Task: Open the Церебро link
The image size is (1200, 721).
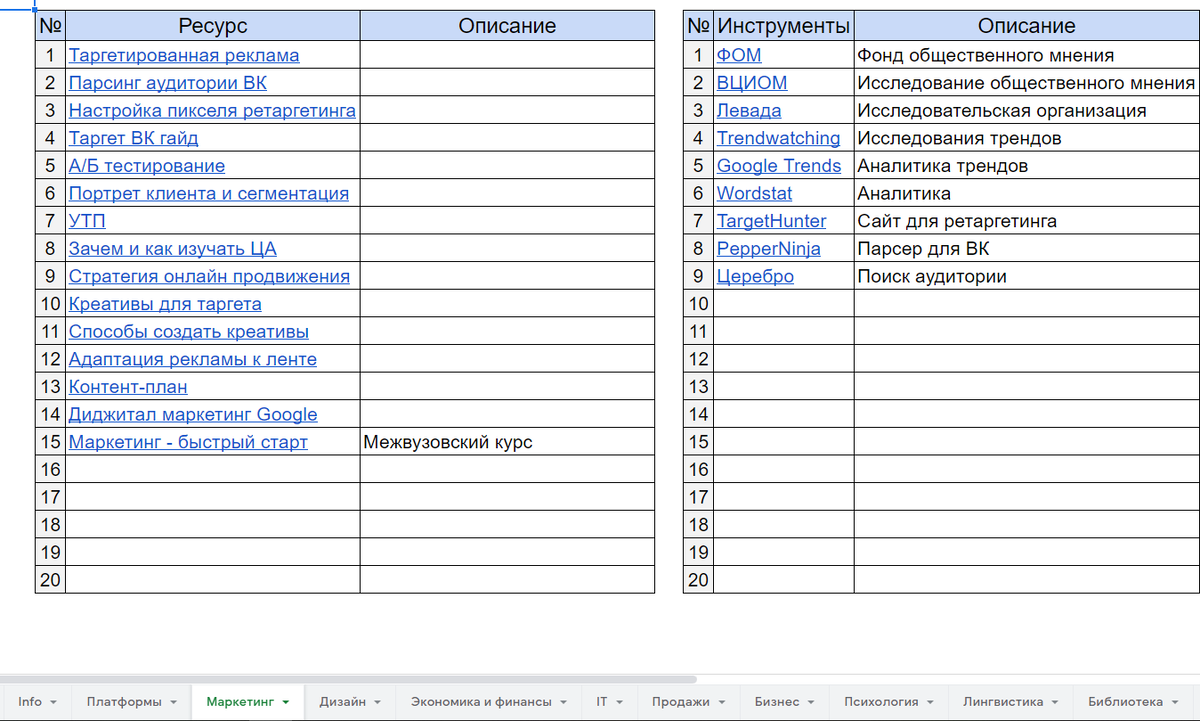Action: coord(755,276)
